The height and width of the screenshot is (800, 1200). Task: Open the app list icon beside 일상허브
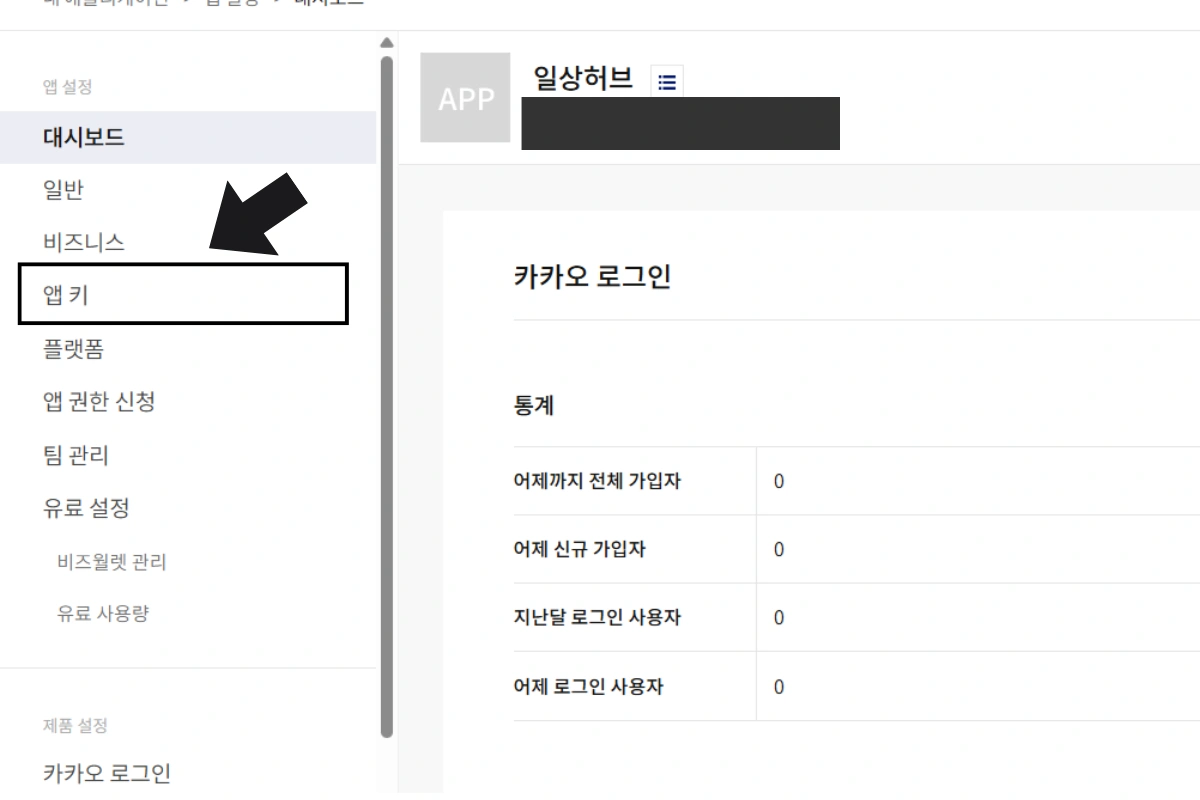[667, 82]
